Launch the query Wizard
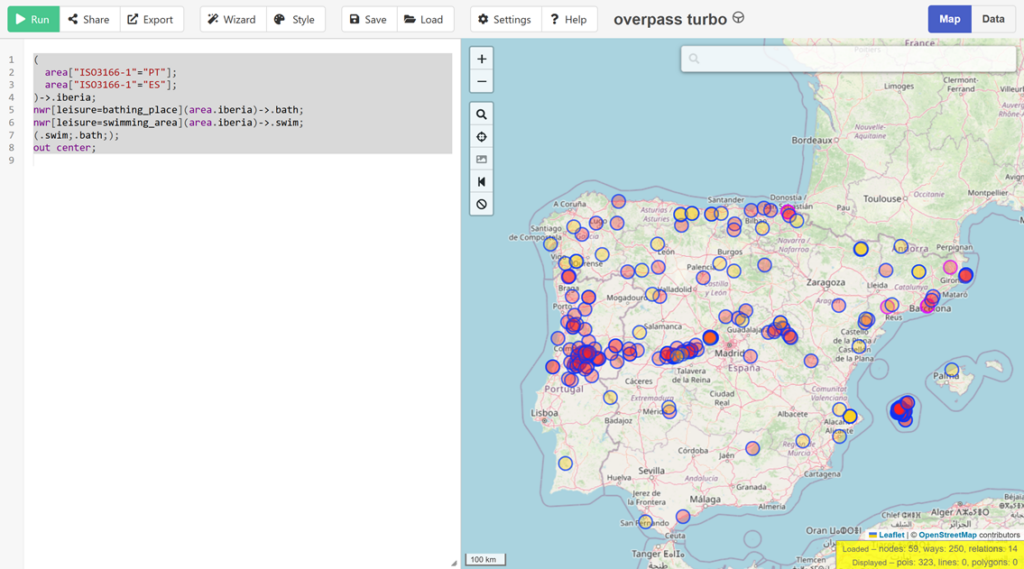The width and height of the screenshot is (1024, 569). (x=232, y=19)
